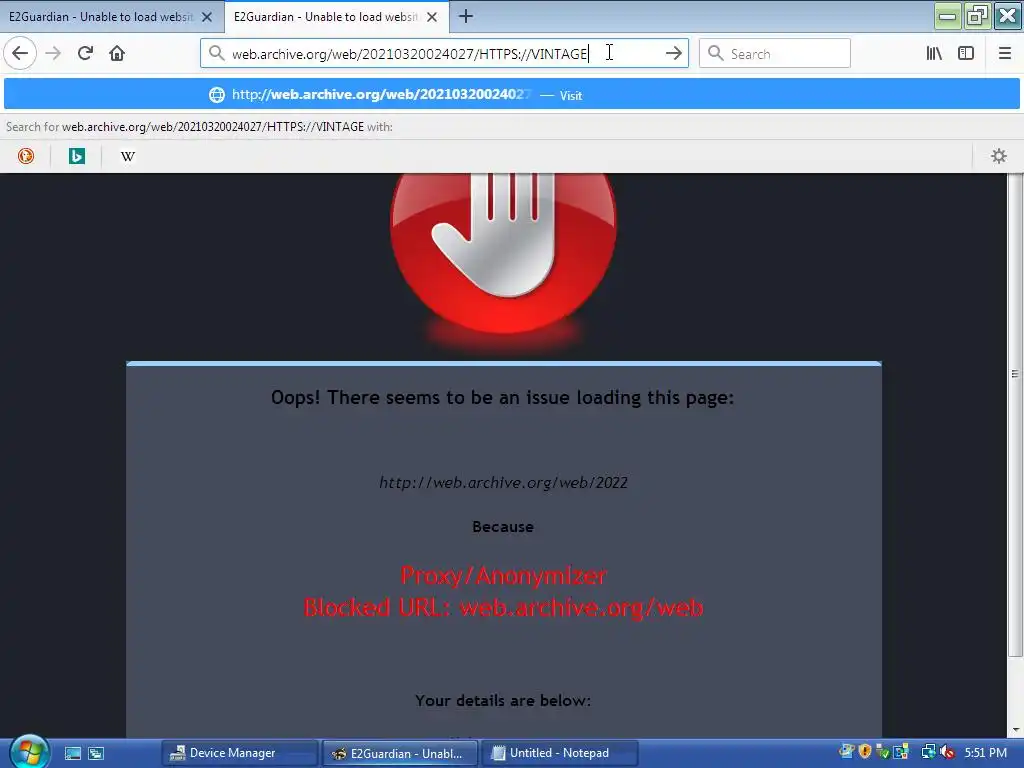Select the second E2Guardian tab
1024x768 pixels.
[x=325, y=17]
